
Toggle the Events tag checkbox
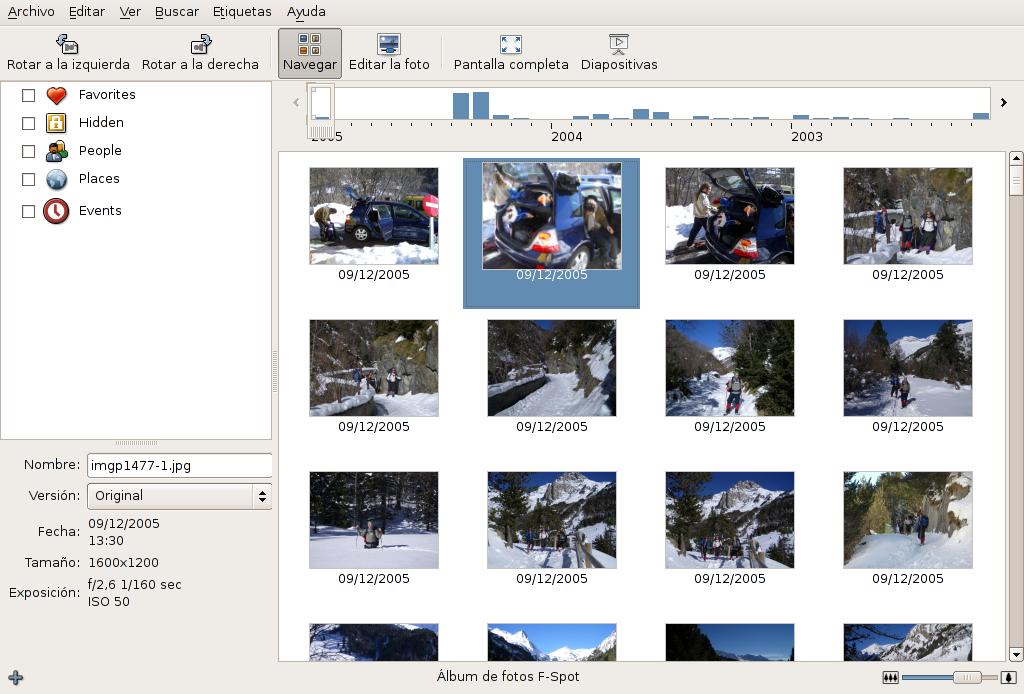coord(28,211)
